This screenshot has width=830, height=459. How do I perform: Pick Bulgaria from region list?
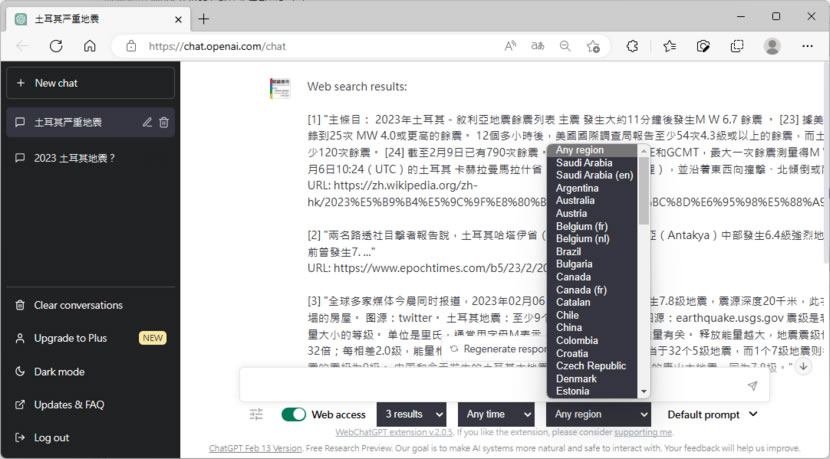594,264
